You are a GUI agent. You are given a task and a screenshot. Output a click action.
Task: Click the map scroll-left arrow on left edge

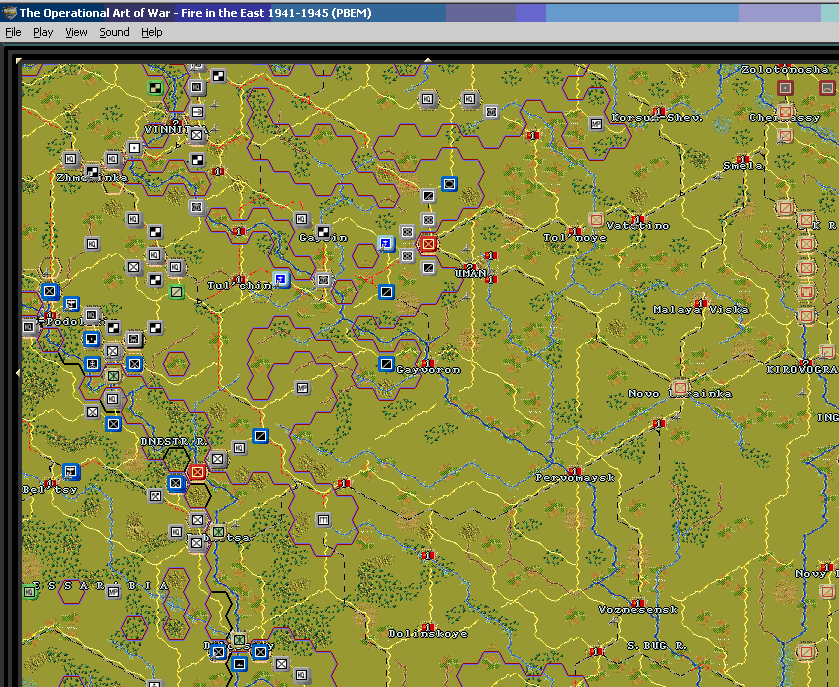18,372
